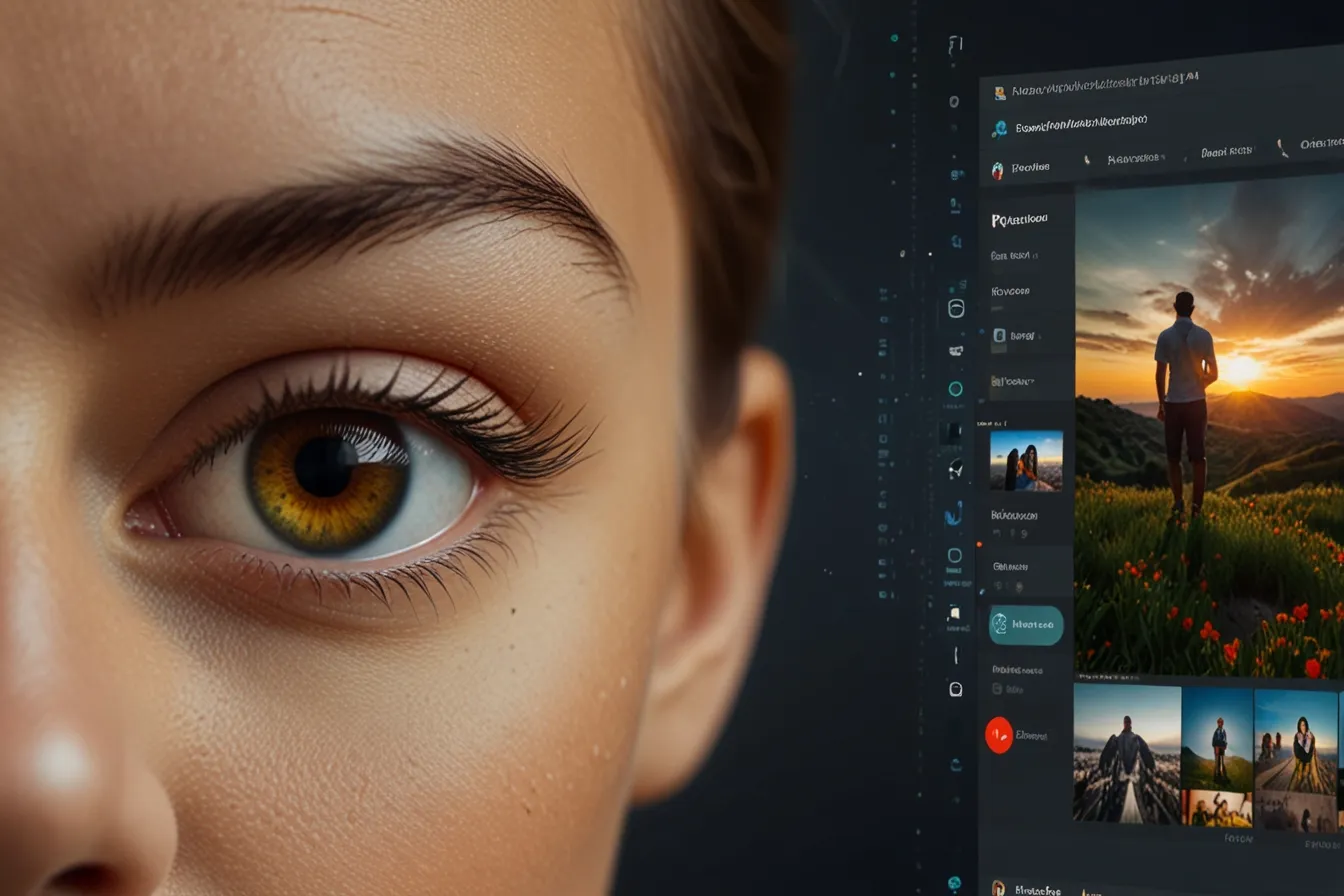
Task: Click the bold white sidebar heading
Action: point(1019,219)
